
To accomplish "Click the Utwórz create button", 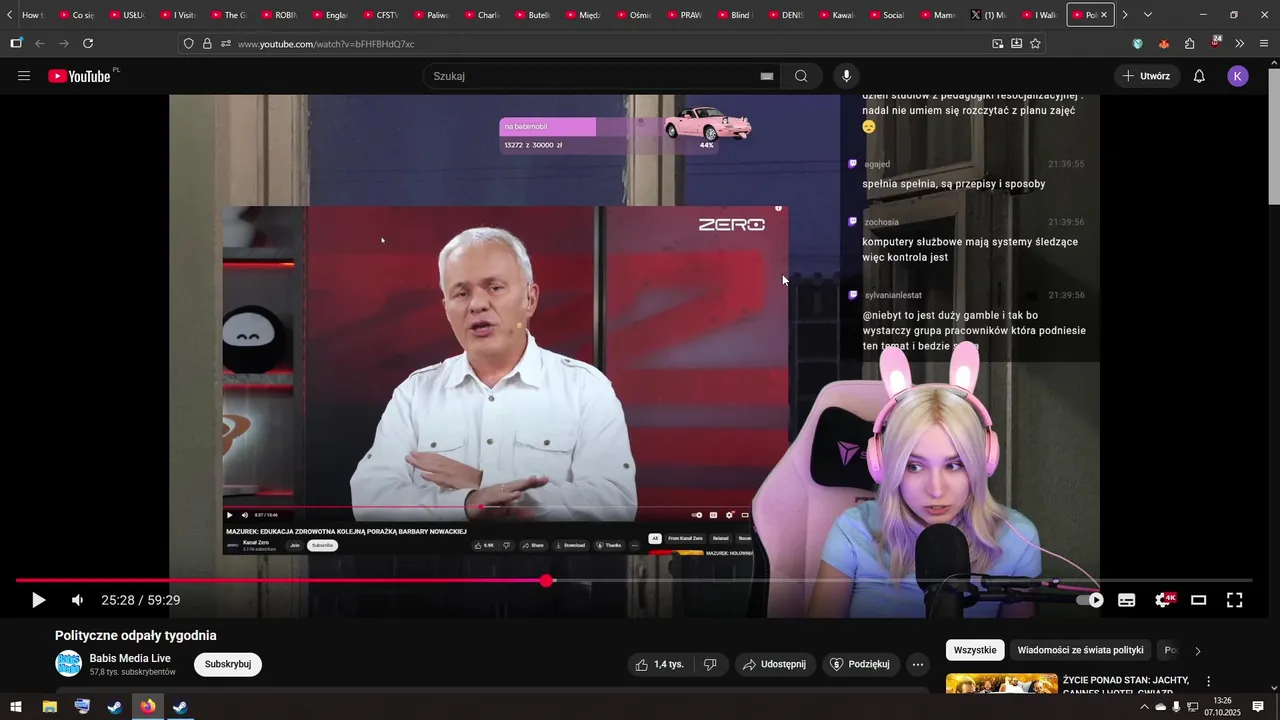I will [x=1147, y=76].
